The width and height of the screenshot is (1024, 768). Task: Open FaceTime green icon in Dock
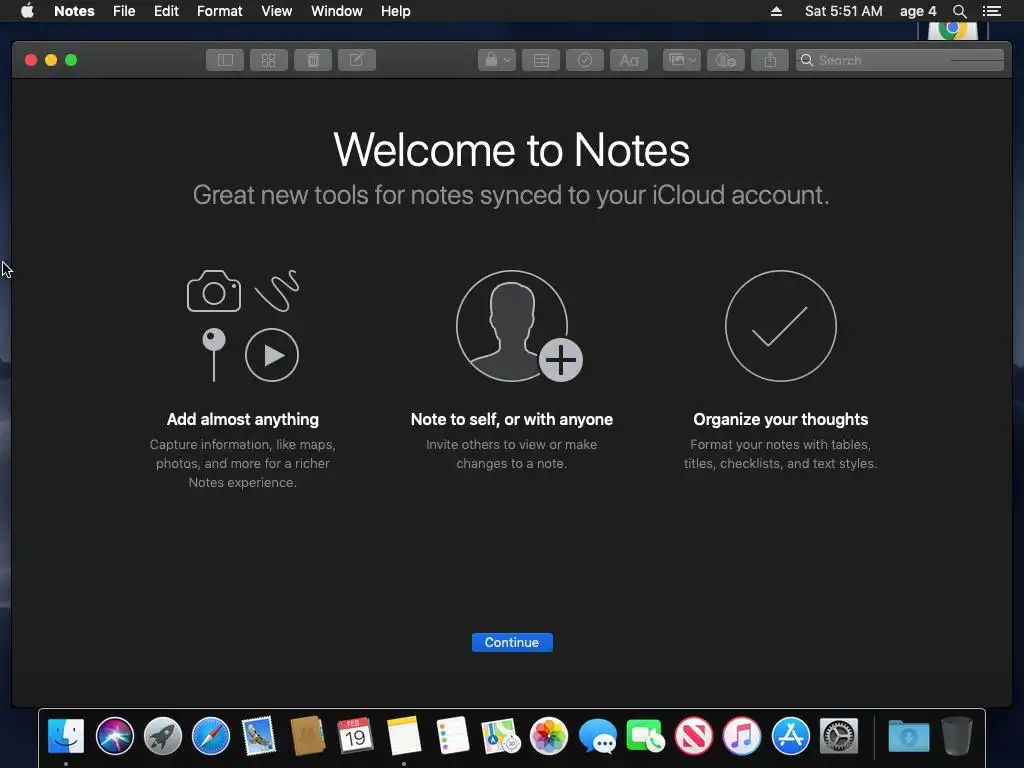point(645,736)
